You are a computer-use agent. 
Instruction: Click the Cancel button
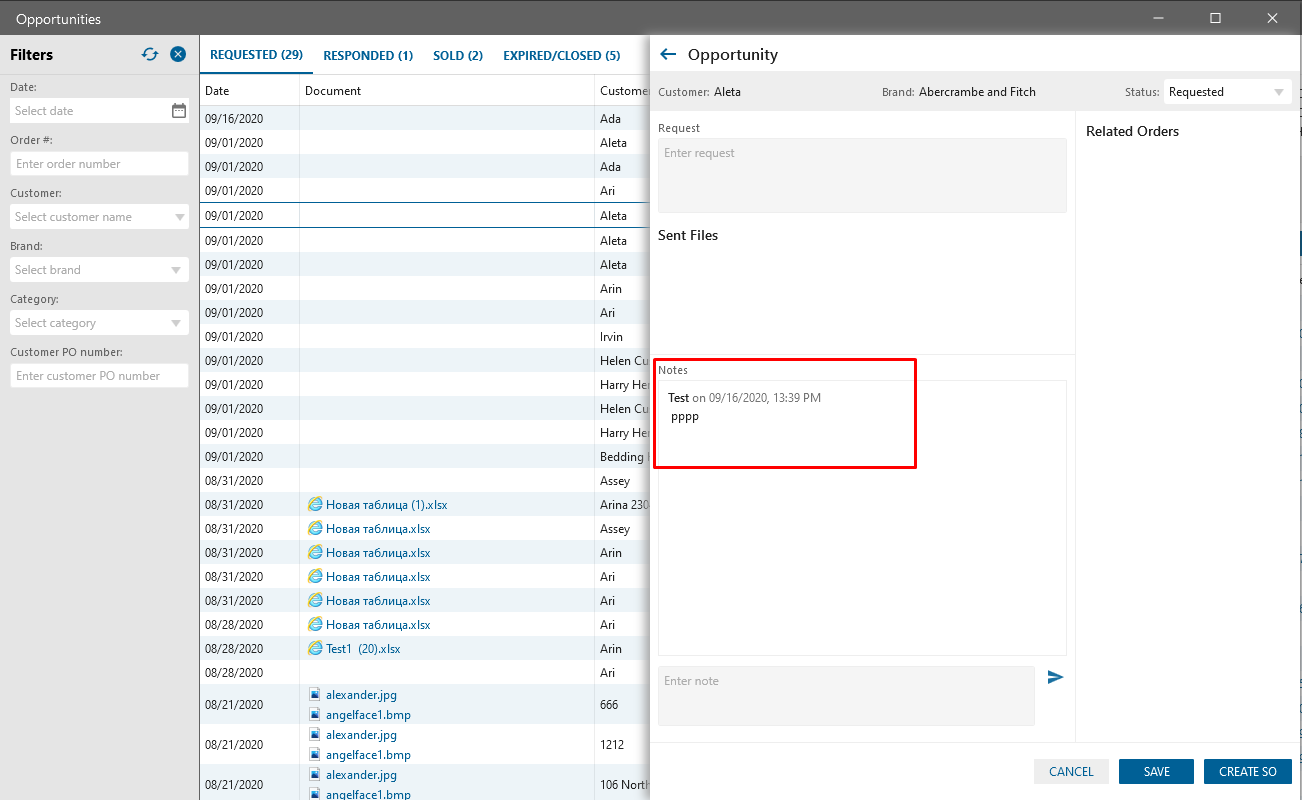(1071, 771)
